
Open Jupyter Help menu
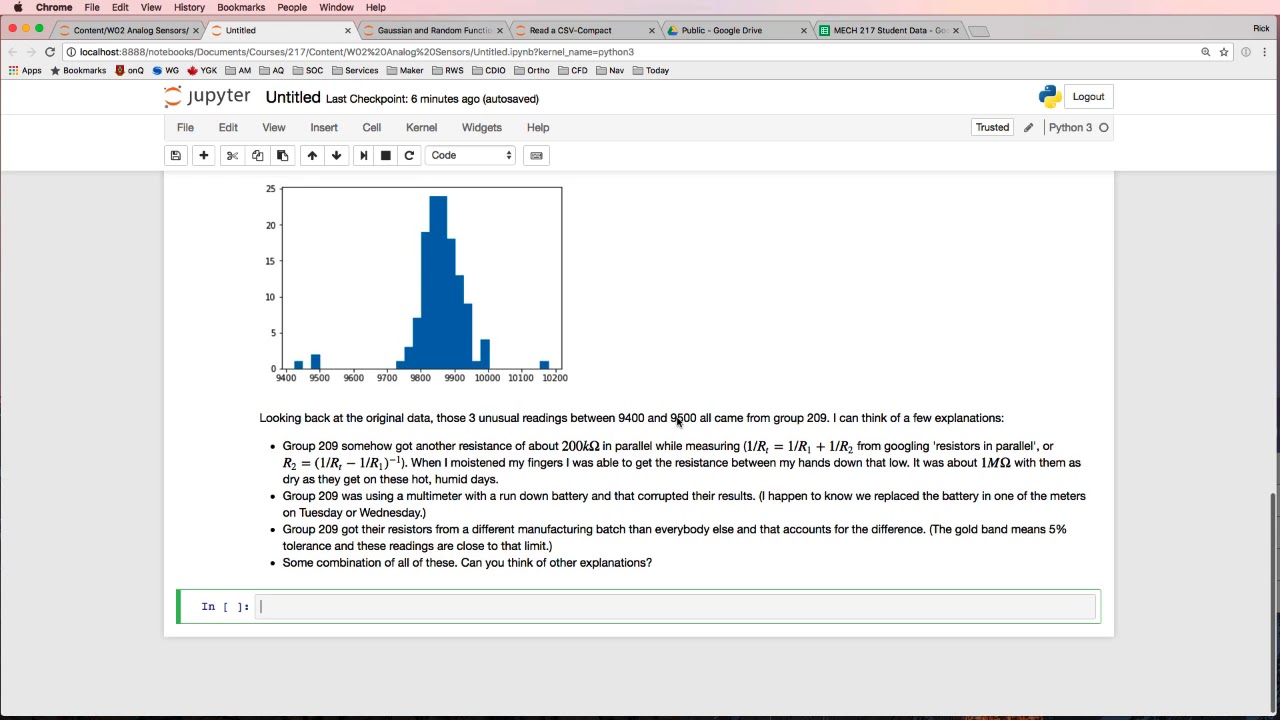[538, 127]
